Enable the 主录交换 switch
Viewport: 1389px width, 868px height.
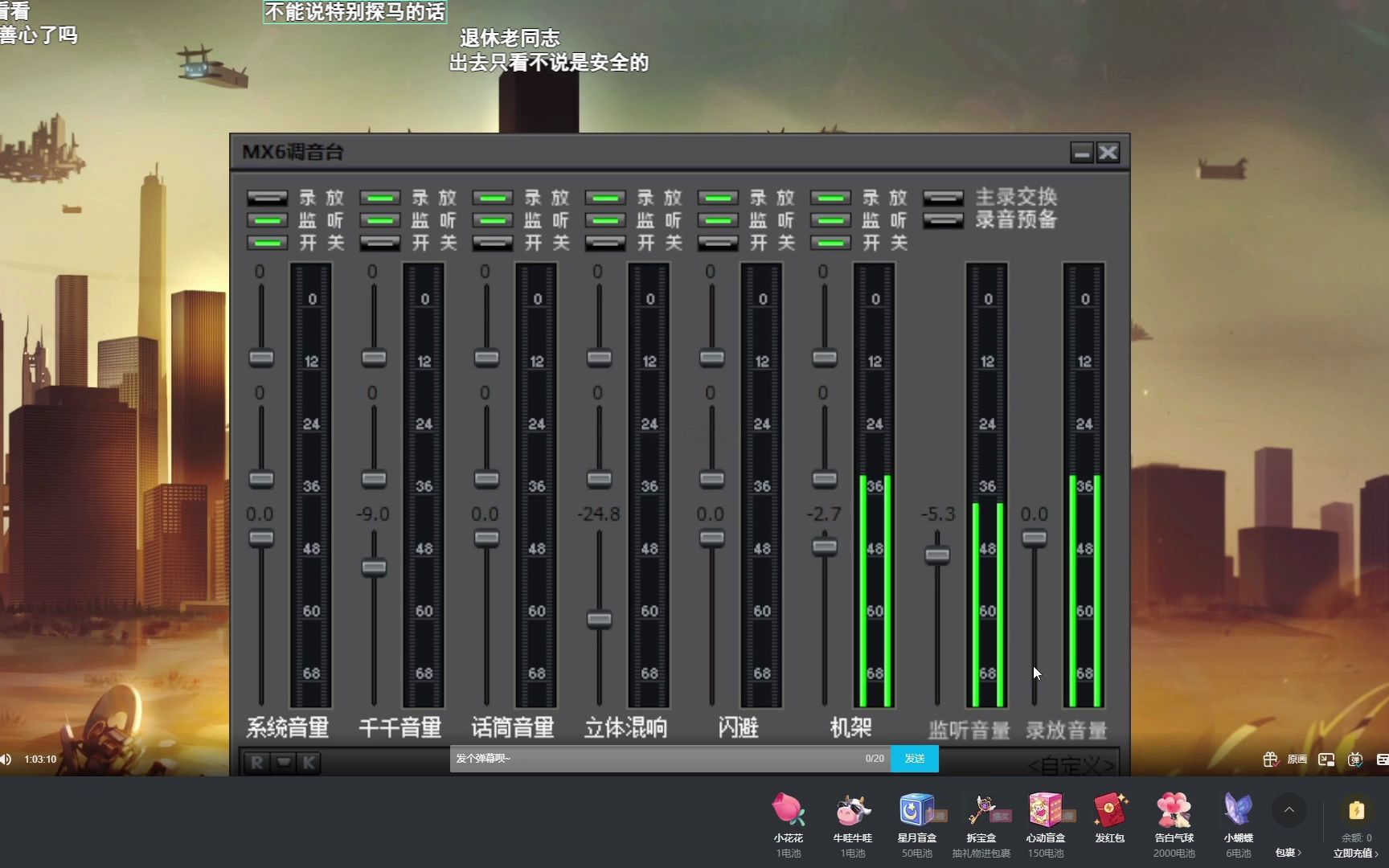[943, 197]
